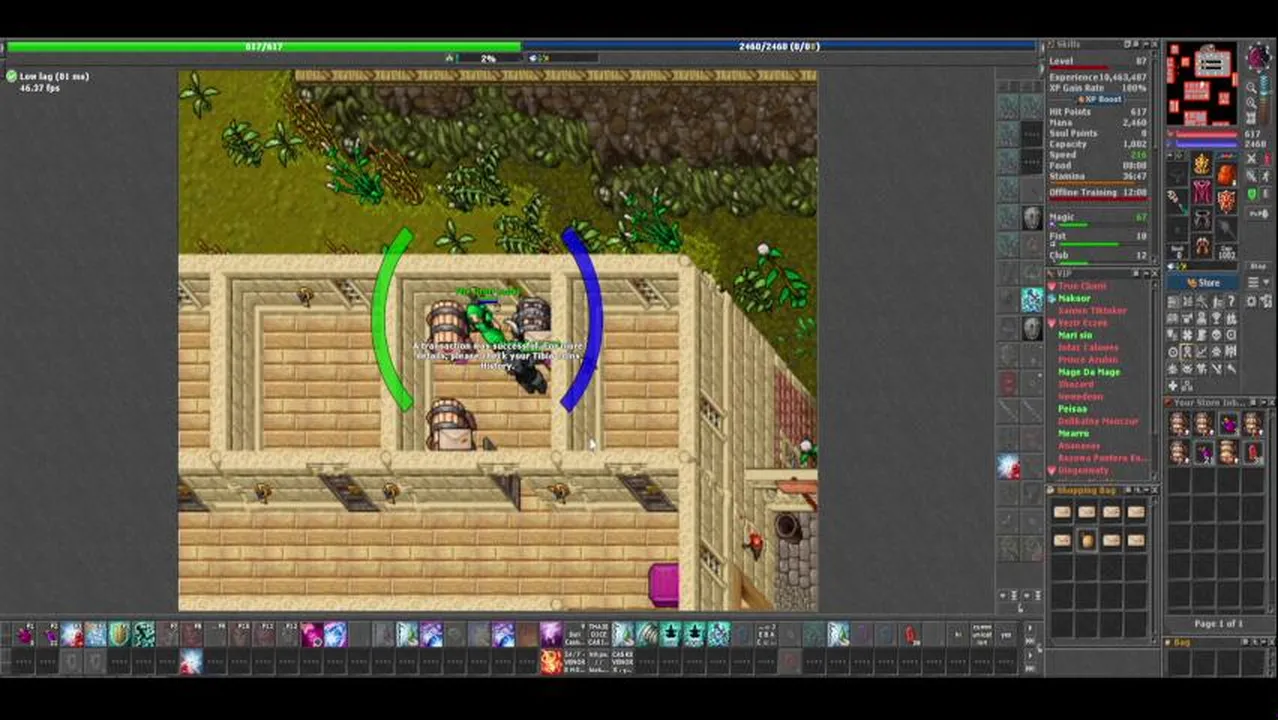Select the boots equipment slot
This screenshot has width=1278, height=720.
(x=1202, y=244)
